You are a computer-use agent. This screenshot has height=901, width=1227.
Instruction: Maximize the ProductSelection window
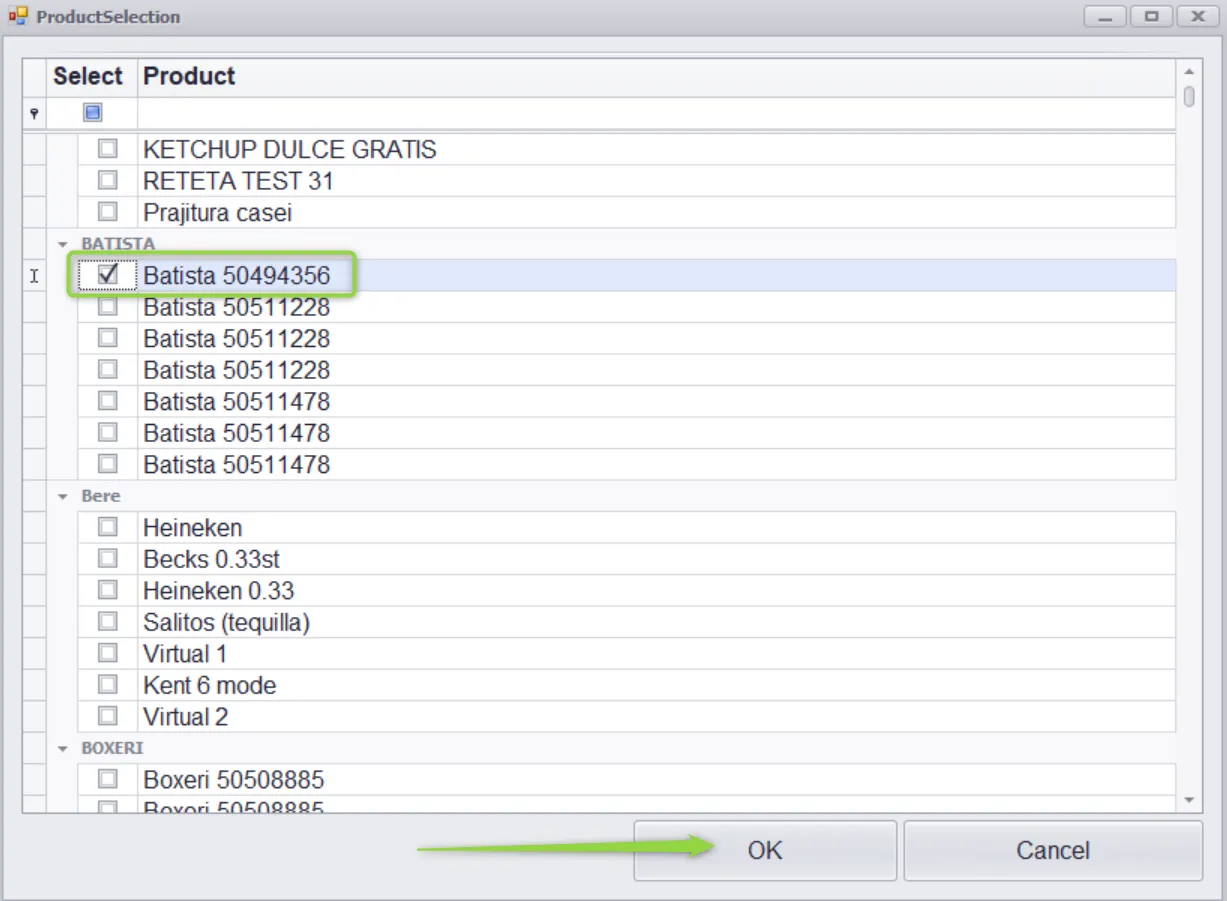[1151, 17]
